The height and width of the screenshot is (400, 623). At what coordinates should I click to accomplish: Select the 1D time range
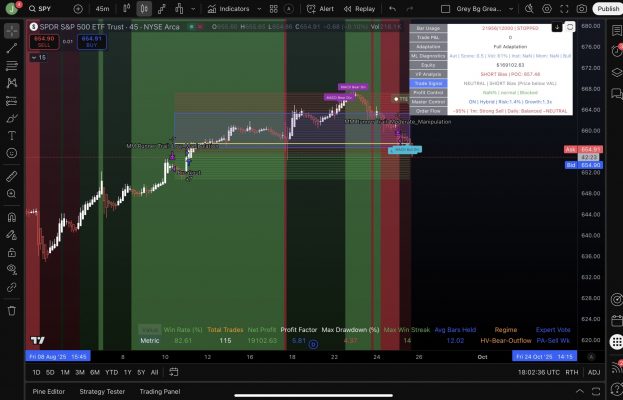(36, 372)
